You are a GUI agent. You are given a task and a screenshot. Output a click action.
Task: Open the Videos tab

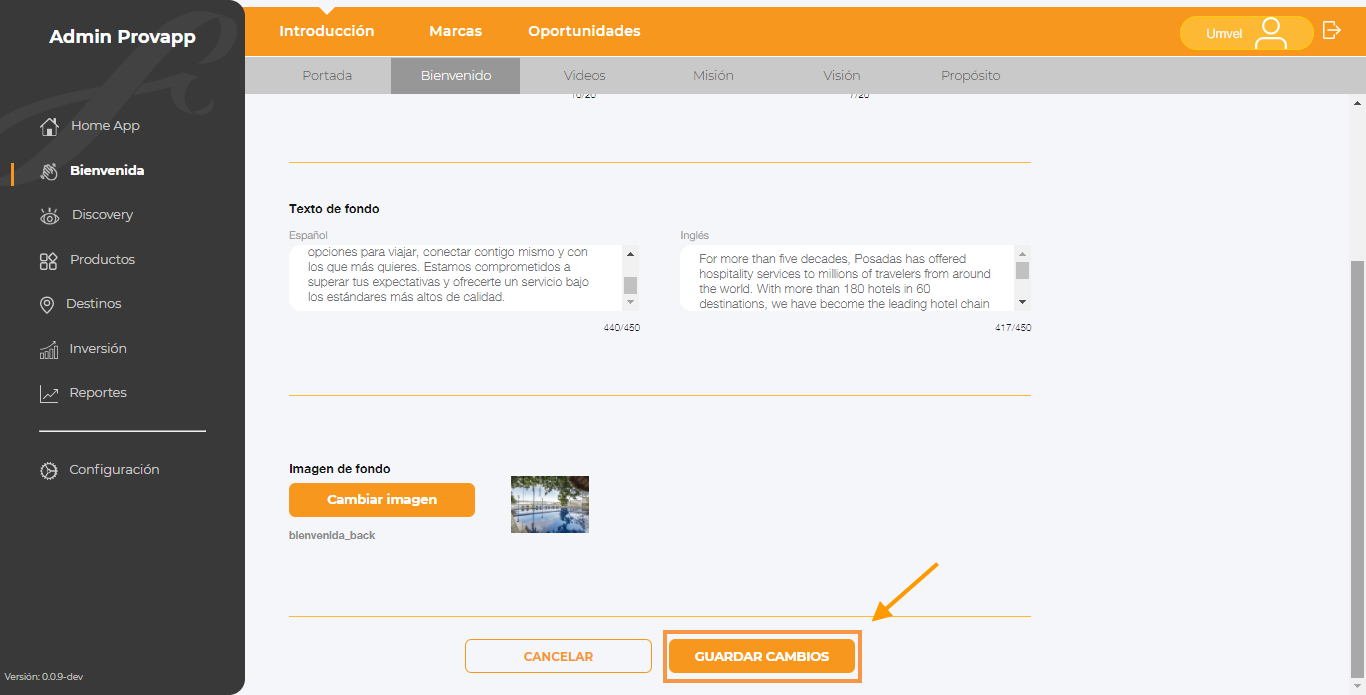point(585,76)
